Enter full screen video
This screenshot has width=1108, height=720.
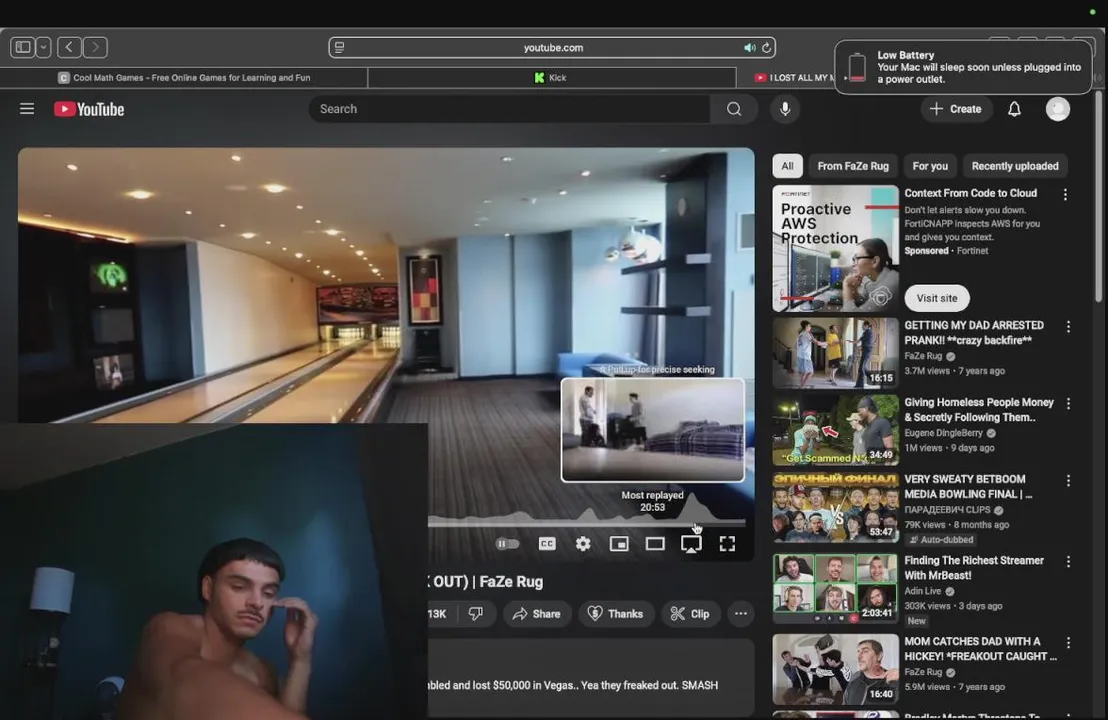727,543
